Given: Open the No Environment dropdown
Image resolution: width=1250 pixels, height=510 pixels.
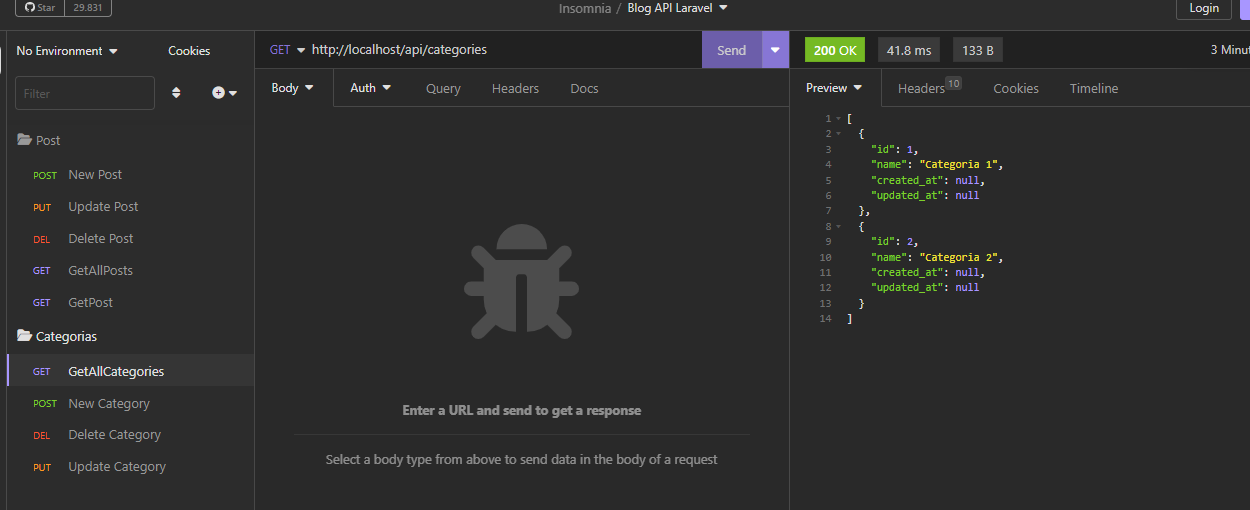Looking at the screenshot, I should [x=67, y=51].
